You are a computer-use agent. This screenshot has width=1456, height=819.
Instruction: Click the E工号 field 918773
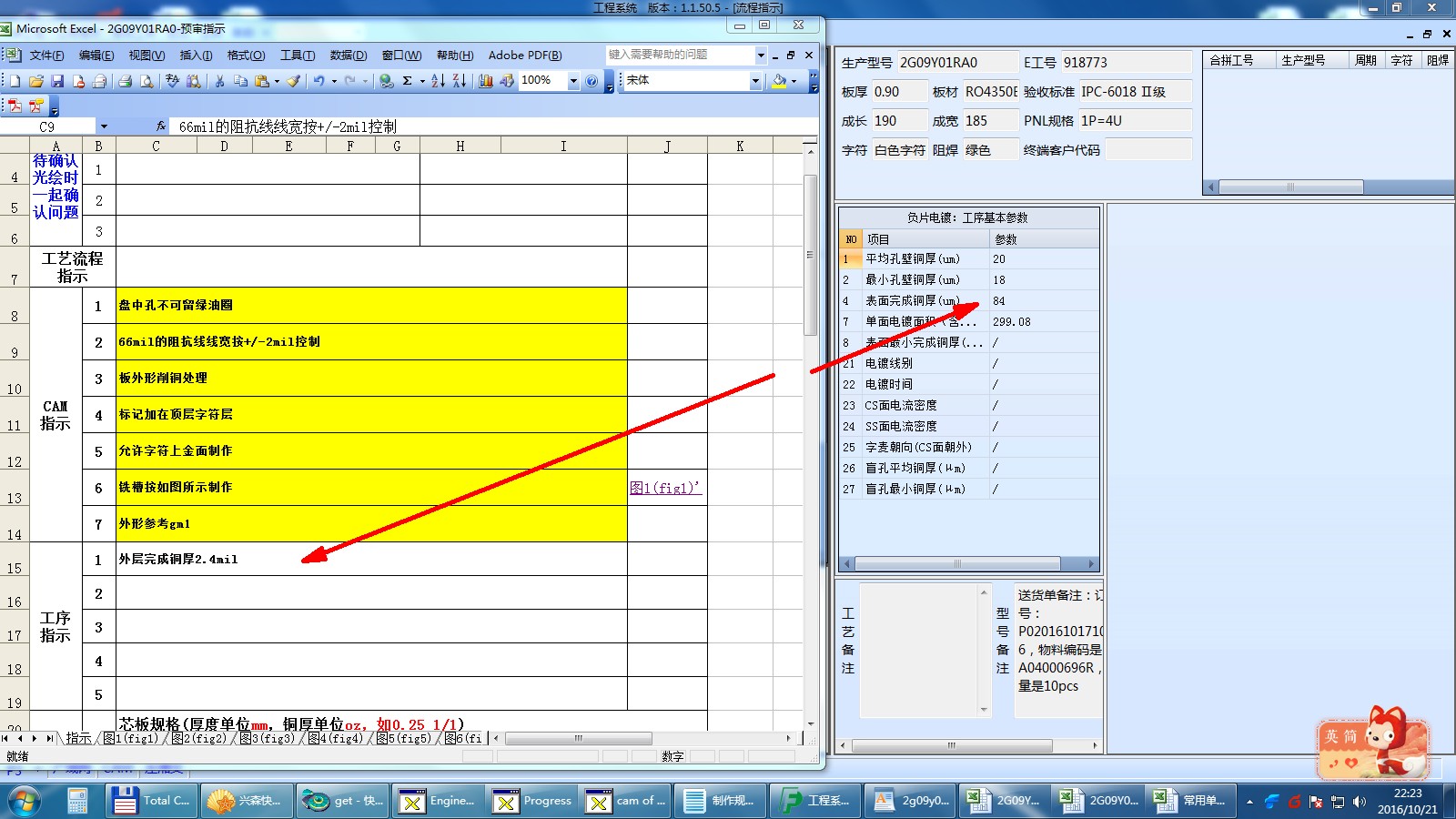point(1127,63)
